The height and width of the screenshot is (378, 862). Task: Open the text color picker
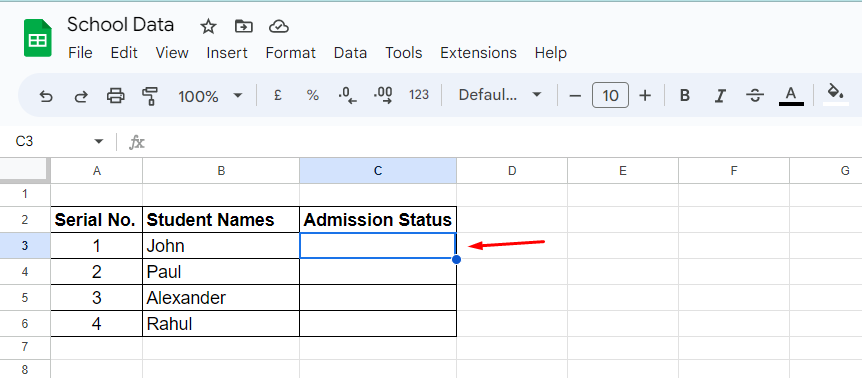pos(791,96)
